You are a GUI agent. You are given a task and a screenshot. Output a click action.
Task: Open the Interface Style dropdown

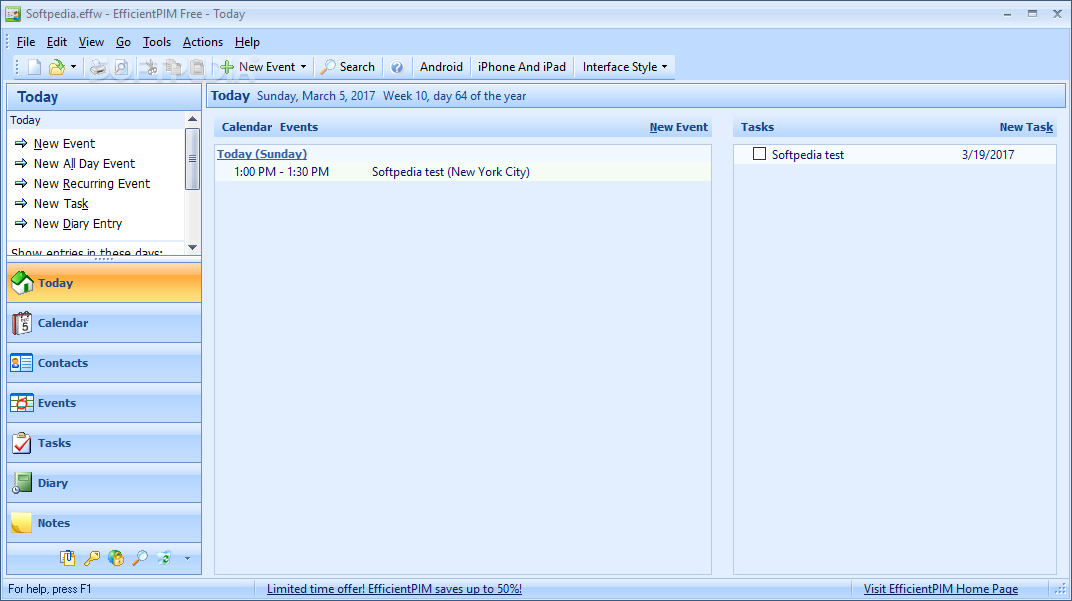click(x=625, y=67)
